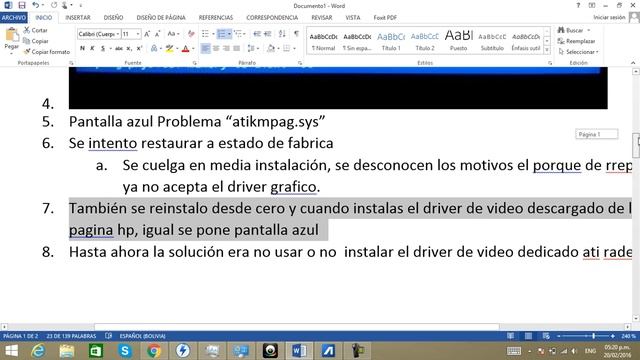Save the document with the floppy disk icon
The height and width of the screenshot is (360, 640).
coord(22,5)
